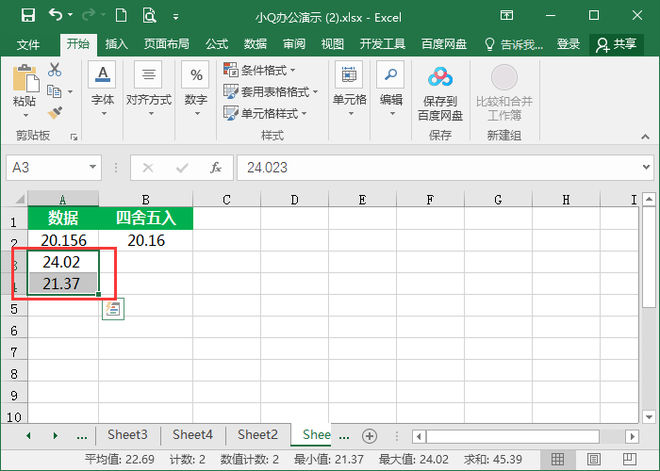Switch to the 页面布局 tab
660x471 pixels.
click(x=166, y=44)
